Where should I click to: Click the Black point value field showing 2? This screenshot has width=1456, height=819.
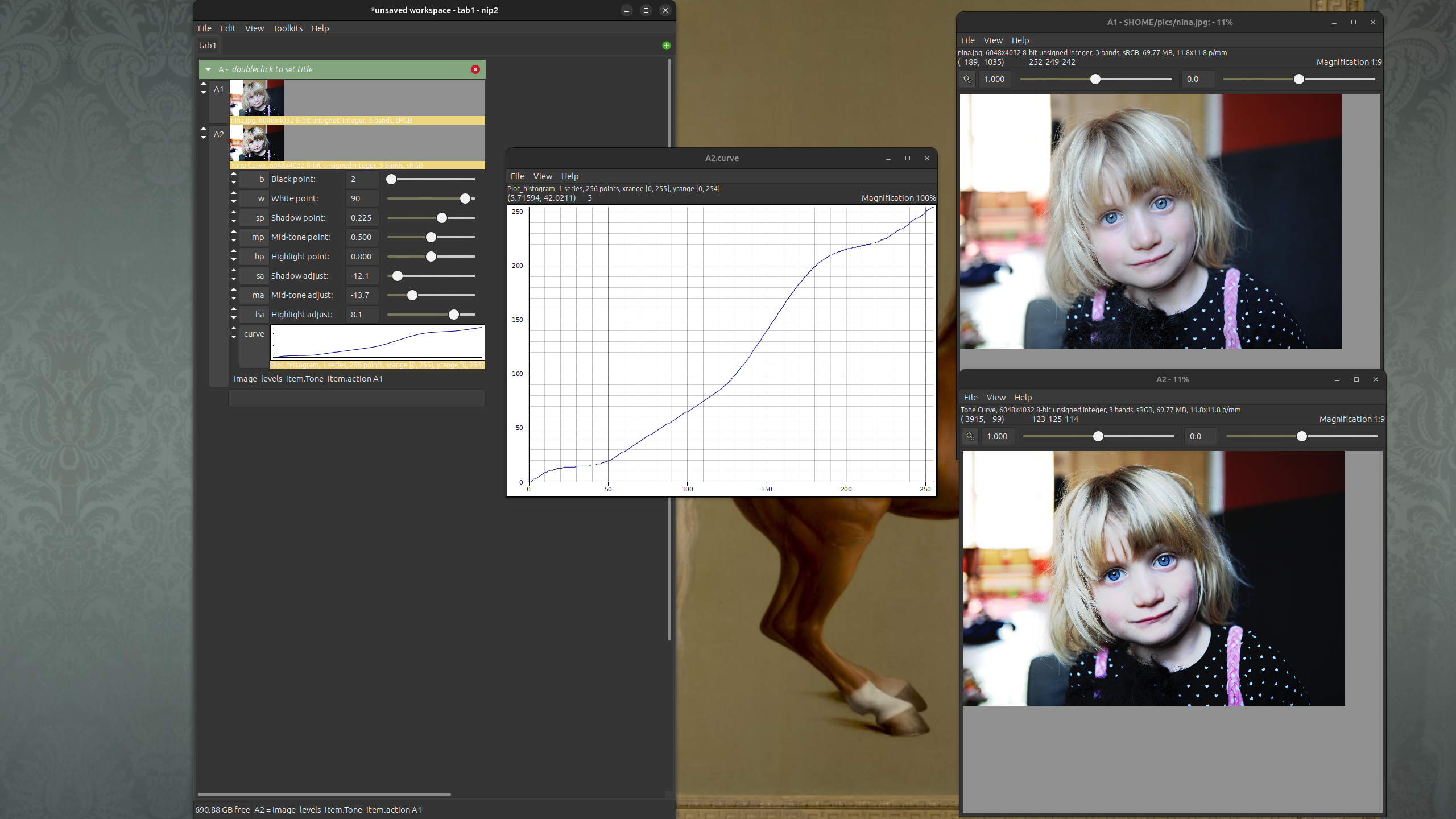[x=362, y=179]
